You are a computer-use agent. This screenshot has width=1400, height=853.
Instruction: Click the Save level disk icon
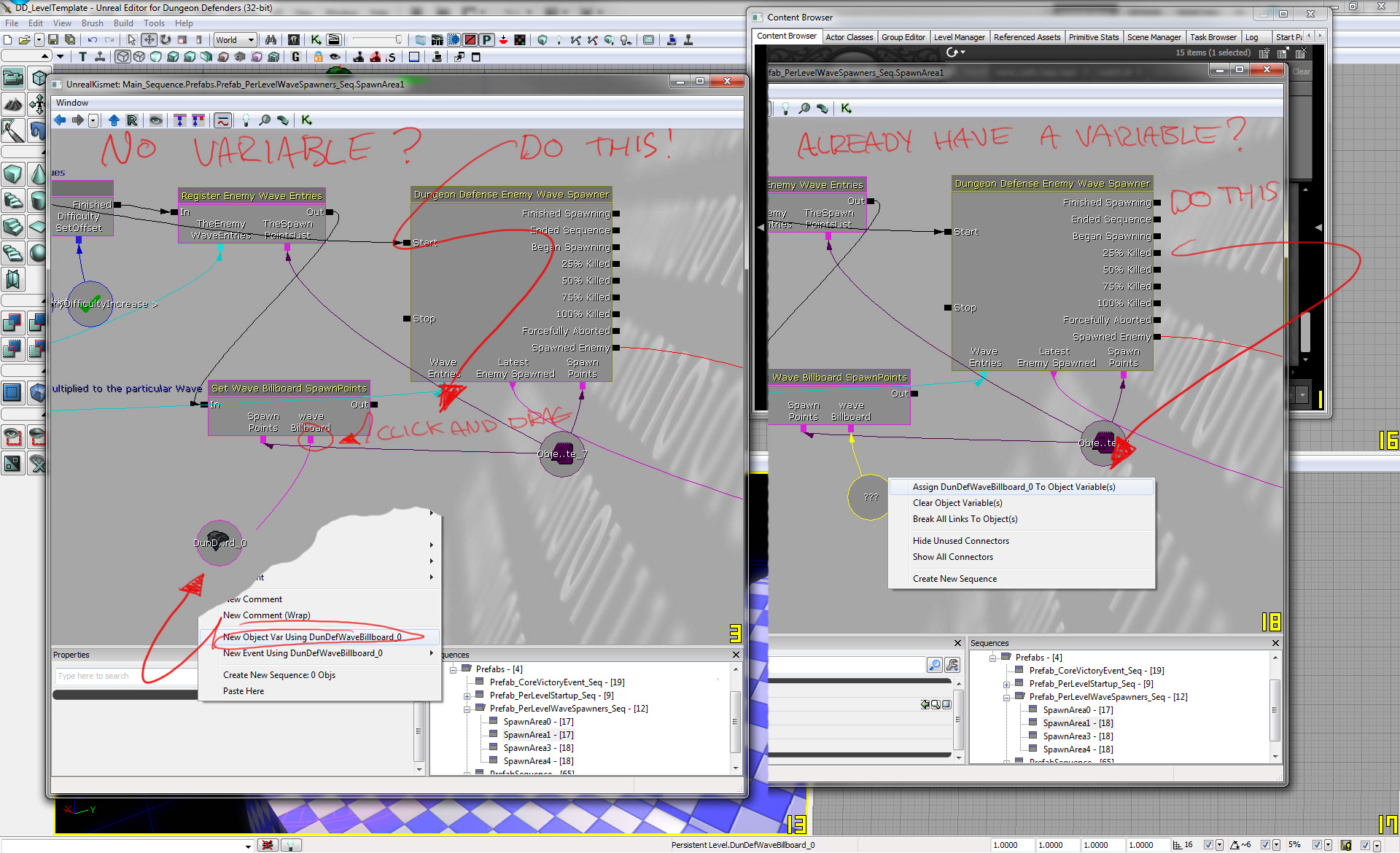coord(53,39)
